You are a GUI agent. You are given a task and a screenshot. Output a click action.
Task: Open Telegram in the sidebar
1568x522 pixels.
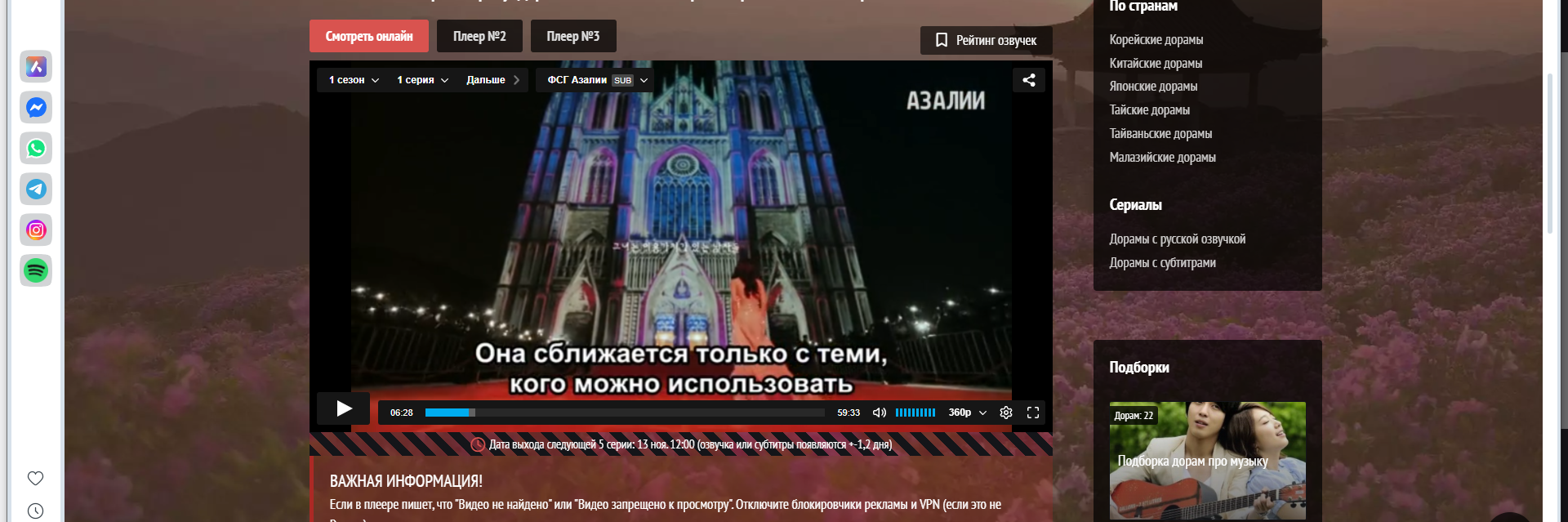click(x=36, y=189)
